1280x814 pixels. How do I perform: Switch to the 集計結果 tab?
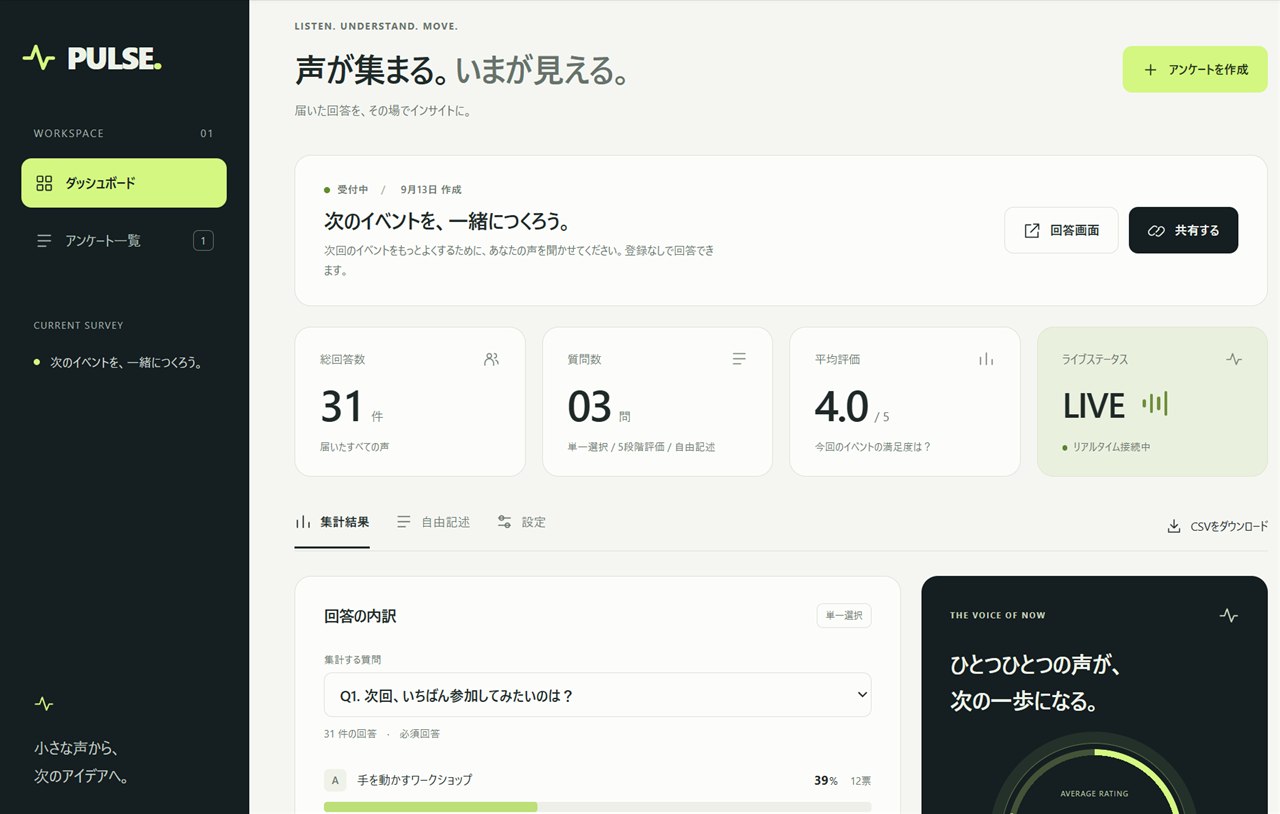[332, 522]
